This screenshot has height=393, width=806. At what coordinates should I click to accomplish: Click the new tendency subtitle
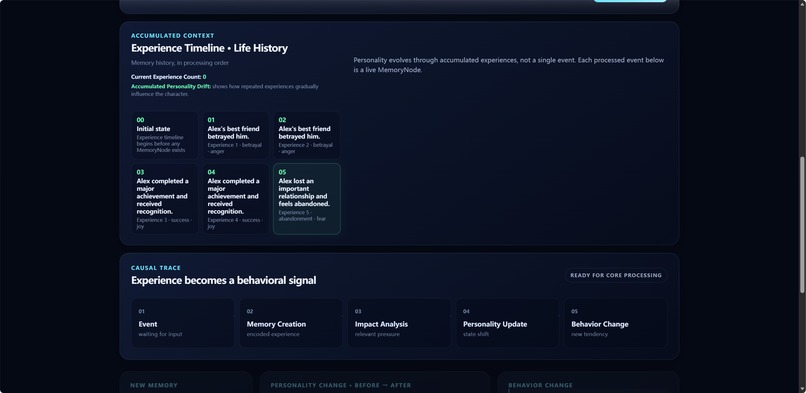[590, 334]
